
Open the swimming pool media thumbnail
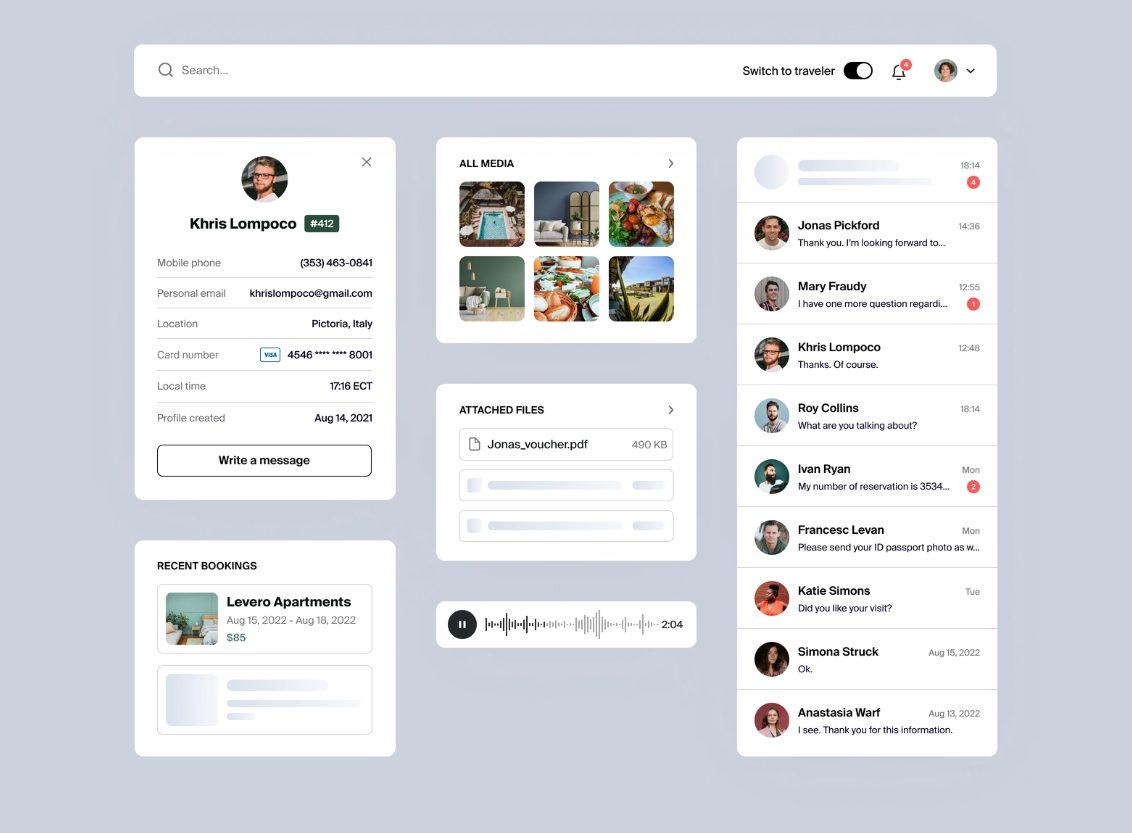tap(492, 214)
